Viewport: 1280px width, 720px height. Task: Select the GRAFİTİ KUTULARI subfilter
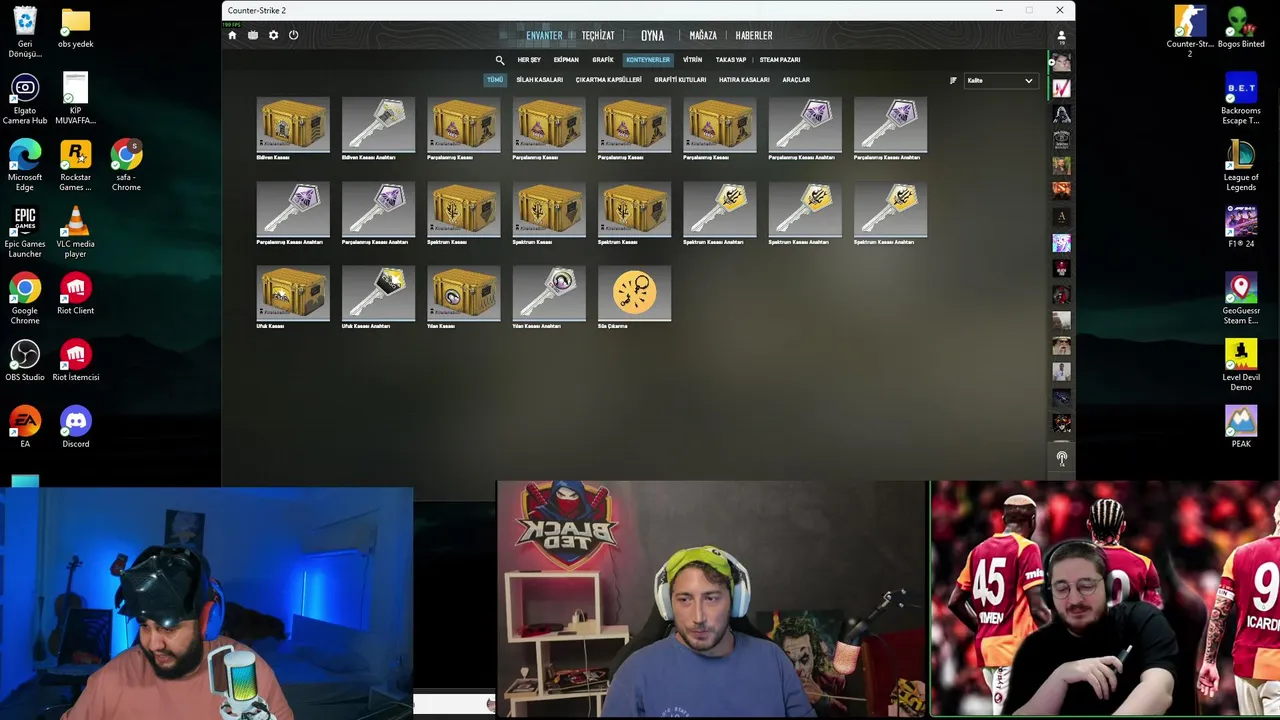coord(680,80)
